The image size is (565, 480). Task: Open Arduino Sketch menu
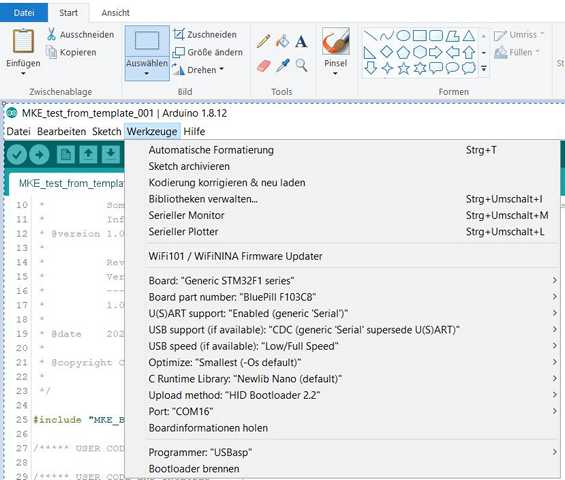[106, 132]
